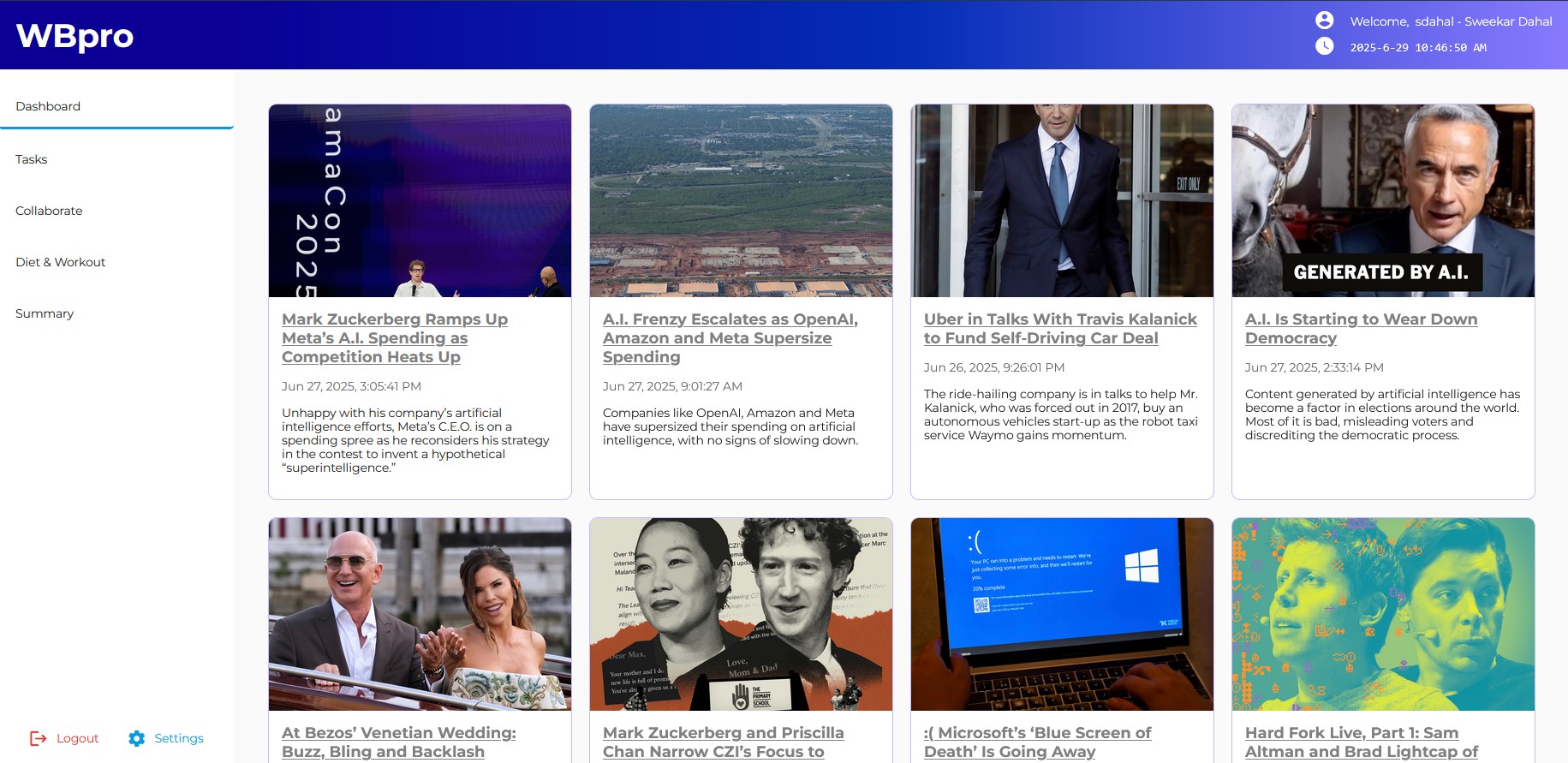Click the Generated by A.I. thumbnail image
The width and height of the screenshot is (1568, 763).
click(1383, 201)
